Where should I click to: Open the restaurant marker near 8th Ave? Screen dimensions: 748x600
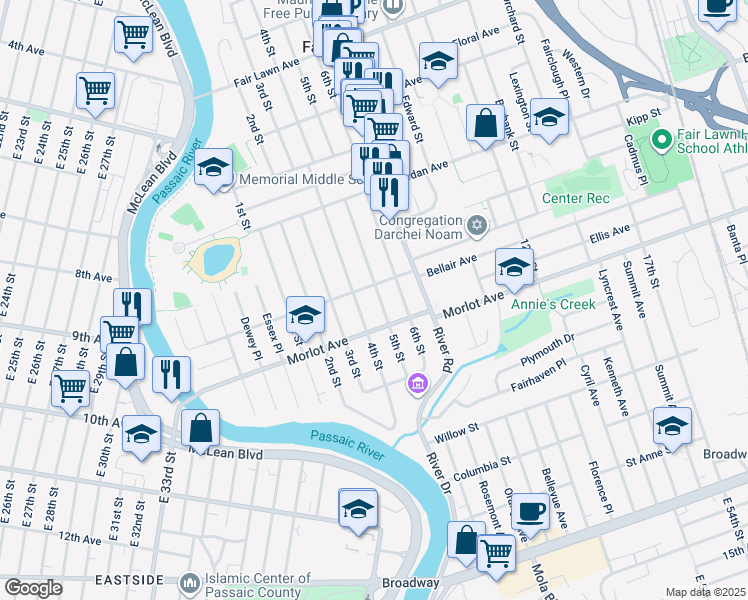click(132, 305)
